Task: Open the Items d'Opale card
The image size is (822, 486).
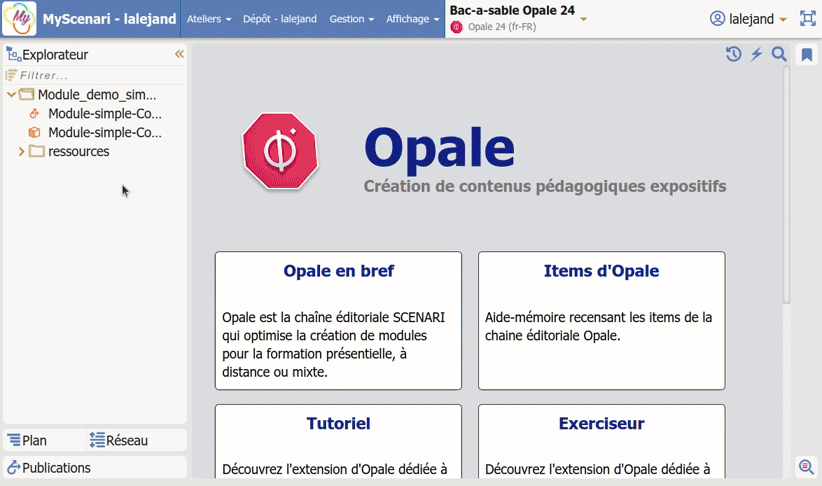Action: (601, 320)
